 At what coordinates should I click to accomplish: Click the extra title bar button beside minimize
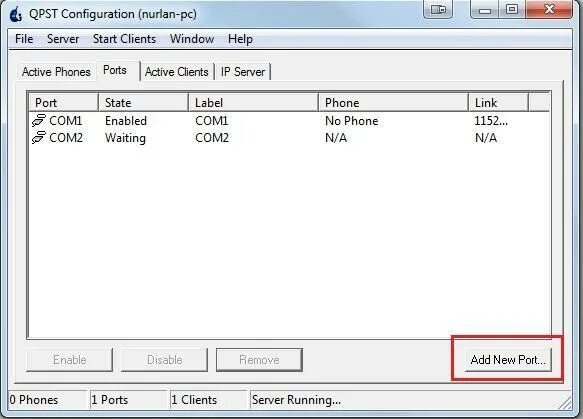438,9
